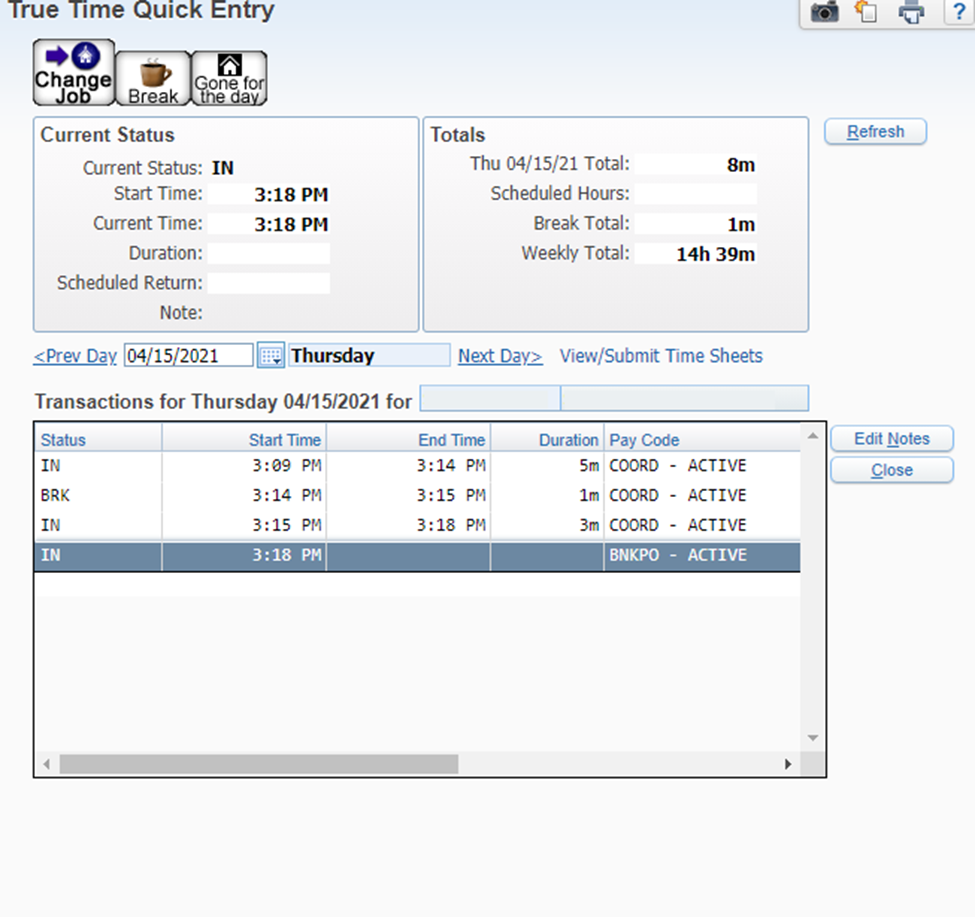This screenshot has width=975, height=917.
Task: Click the Refresh button
Action: point(876,132)
